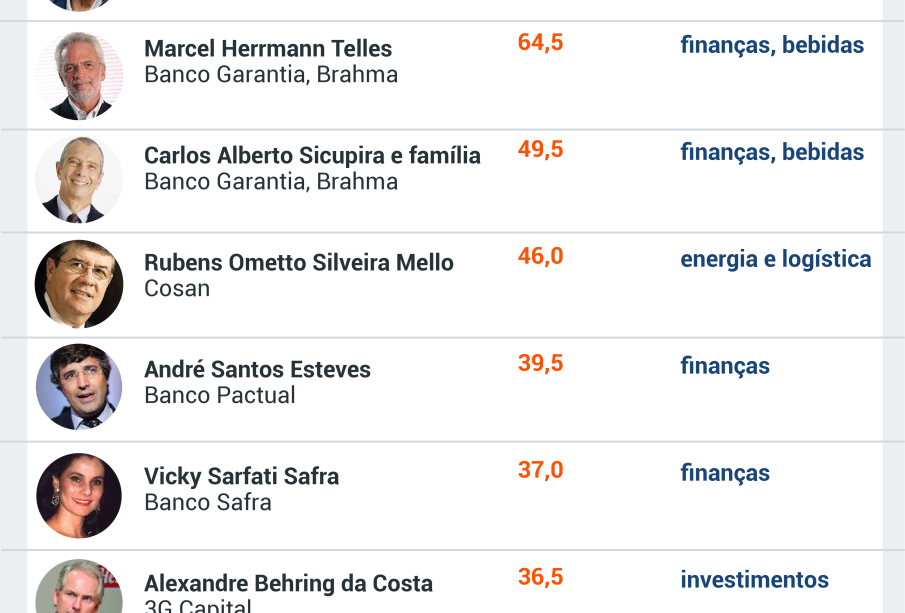Click the Vicky Sarfati Safra name
The height and width of the screenshot is (613, 905).
pyautogui.click(x=241, y=476)
